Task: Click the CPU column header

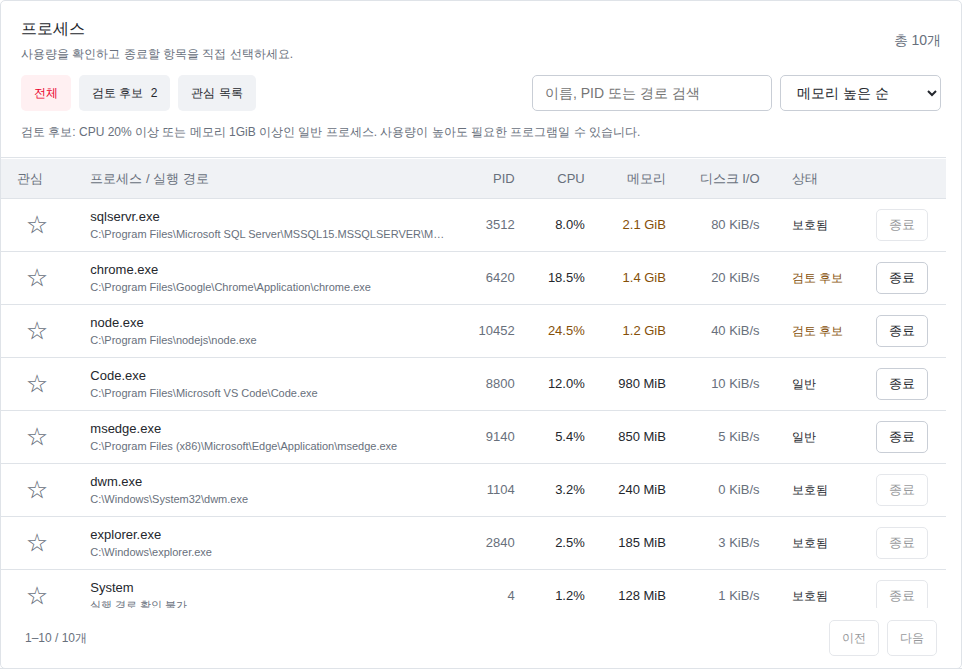Action: pyautogui.click(x=571, y=179)
